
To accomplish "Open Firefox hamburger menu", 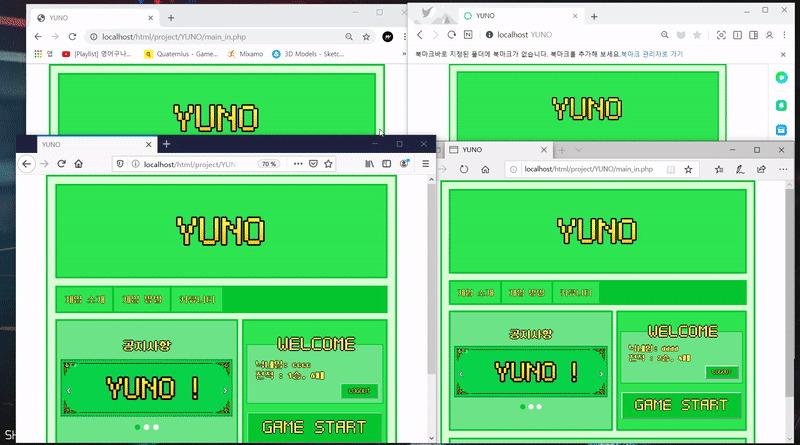I will [426, 164].
